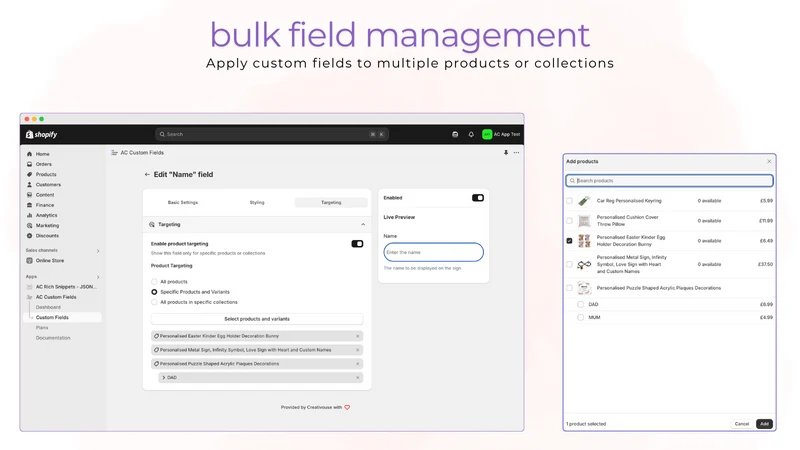Open the AC App Test account menu
This screenshot has width=800, height=450.
click(501, 134)
